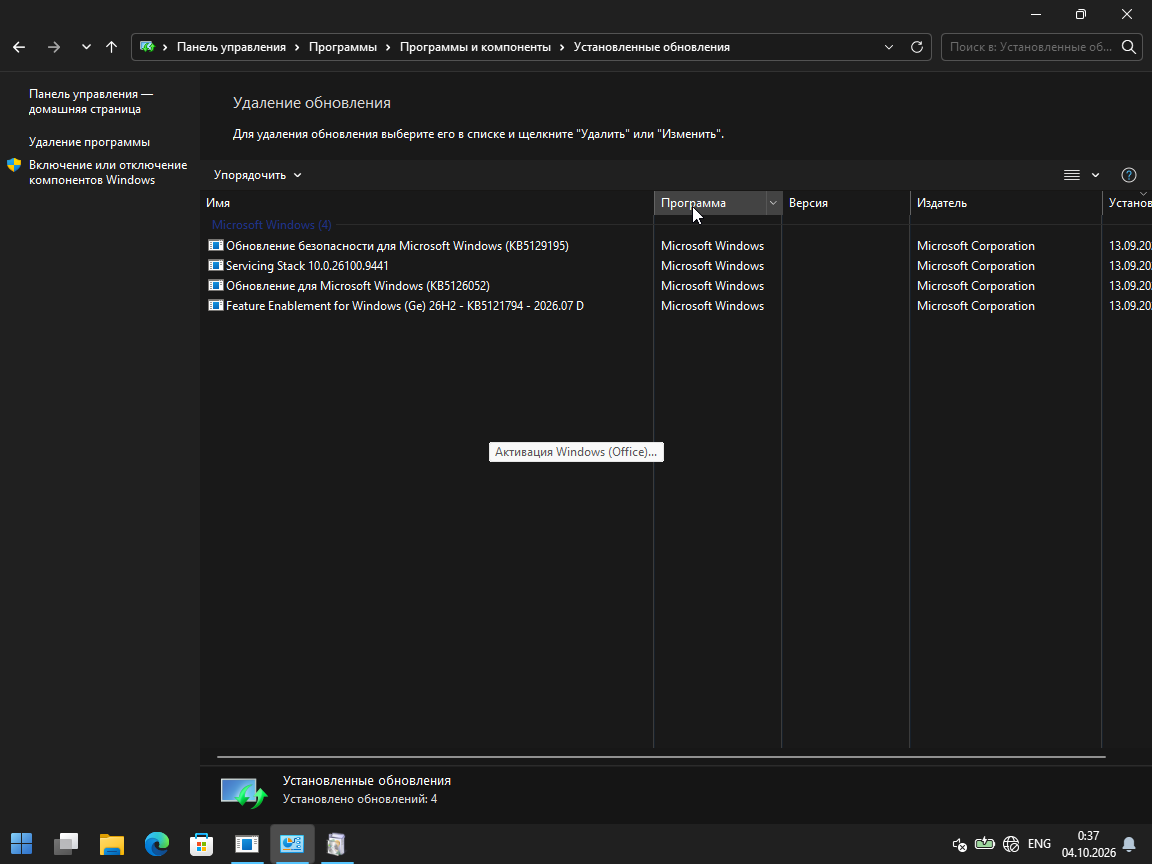Open Программы и компоненты breadcrumb
This screenshot has width=1152, height=864.
point(475,47)
